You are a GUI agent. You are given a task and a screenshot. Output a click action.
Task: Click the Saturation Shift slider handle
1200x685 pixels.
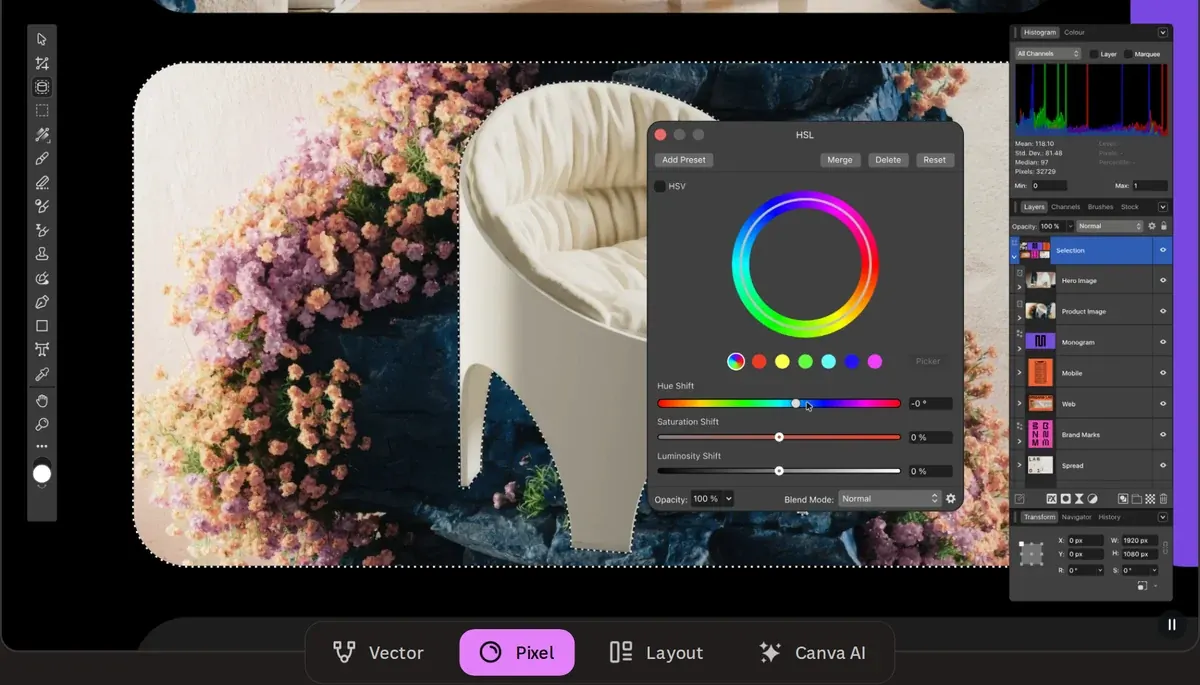tap(779, 437)
